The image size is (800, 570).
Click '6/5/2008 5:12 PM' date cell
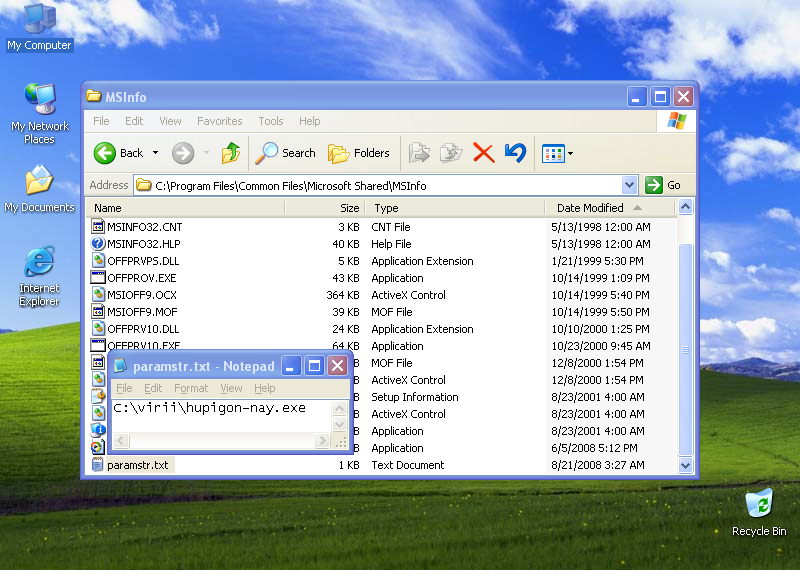click(594, 448)
